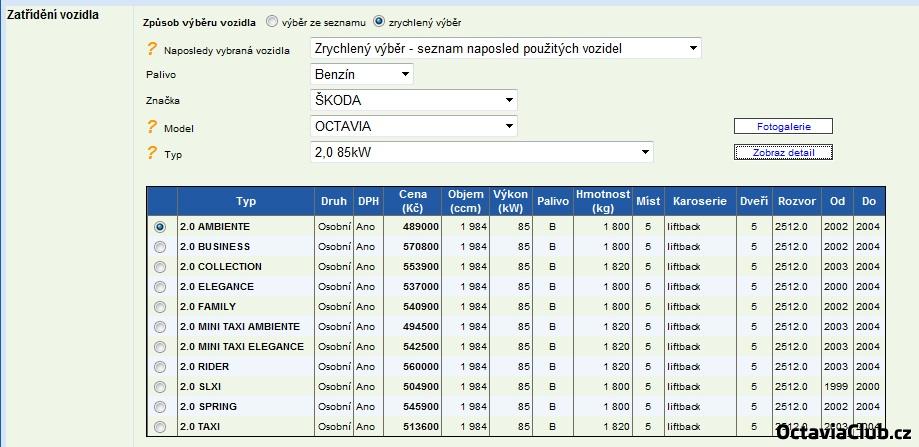Screen dimensions: 919x447
Task: Select the 'zrychlený výběr' radio option
Action: (379, 21)
